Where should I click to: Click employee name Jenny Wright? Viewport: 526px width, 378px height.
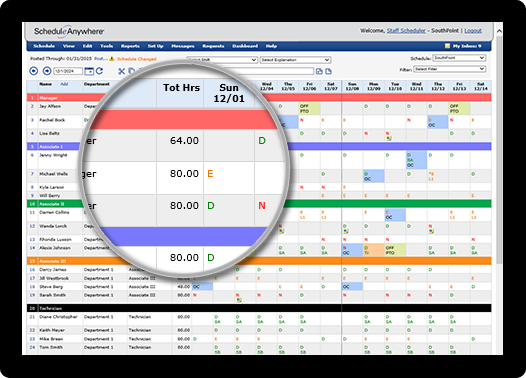[x=53, y=155]
